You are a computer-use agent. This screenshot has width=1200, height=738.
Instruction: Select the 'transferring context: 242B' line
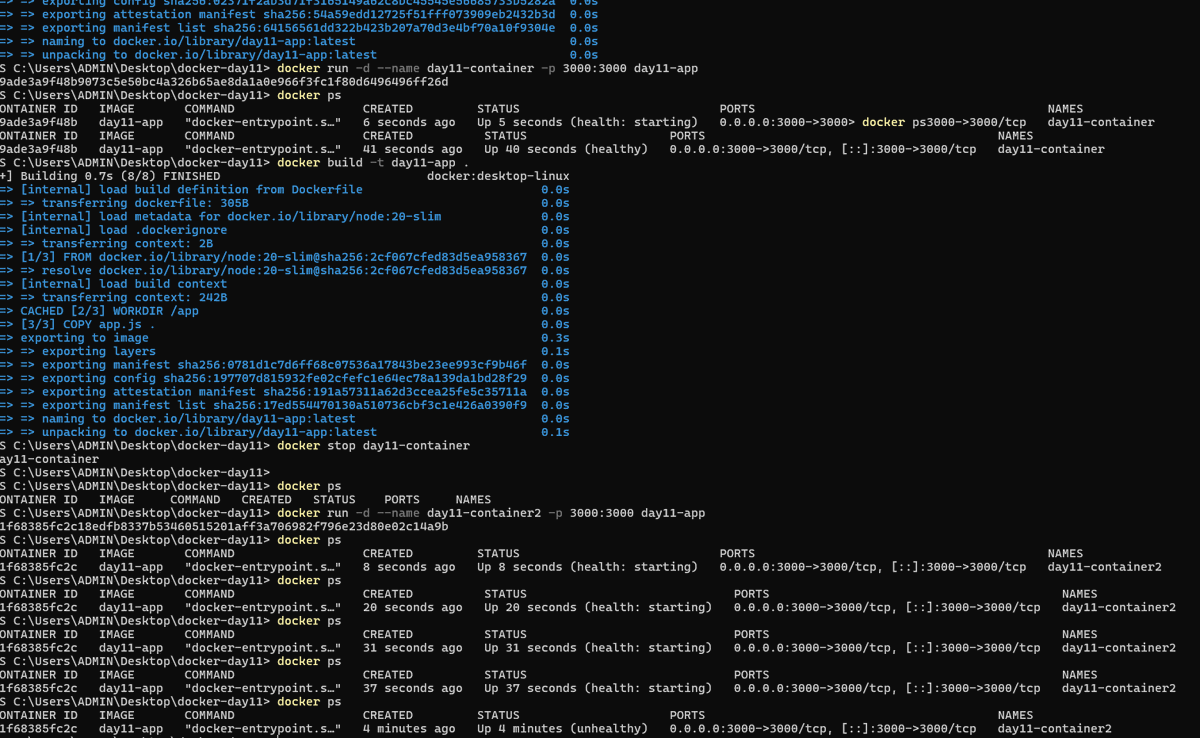135,298
